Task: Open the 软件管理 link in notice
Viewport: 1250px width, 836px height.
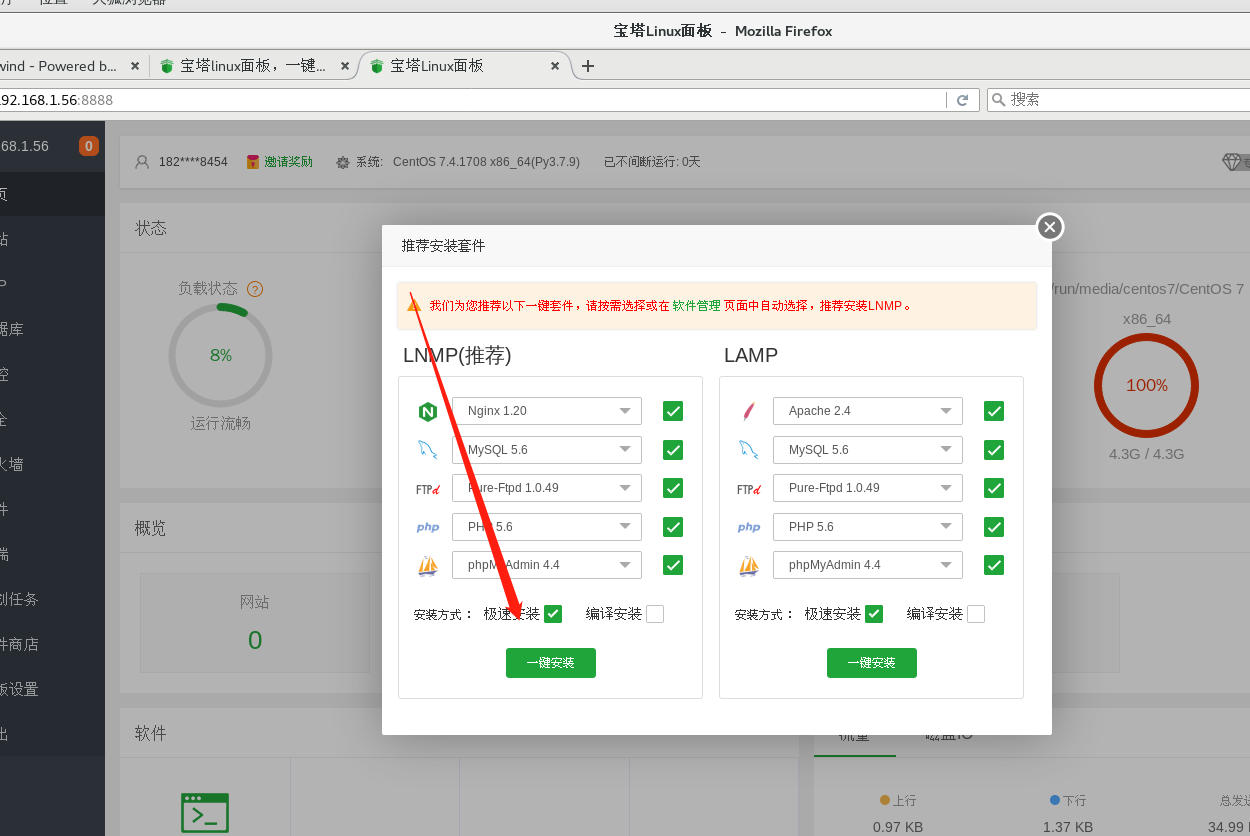Action: point(696,306)
